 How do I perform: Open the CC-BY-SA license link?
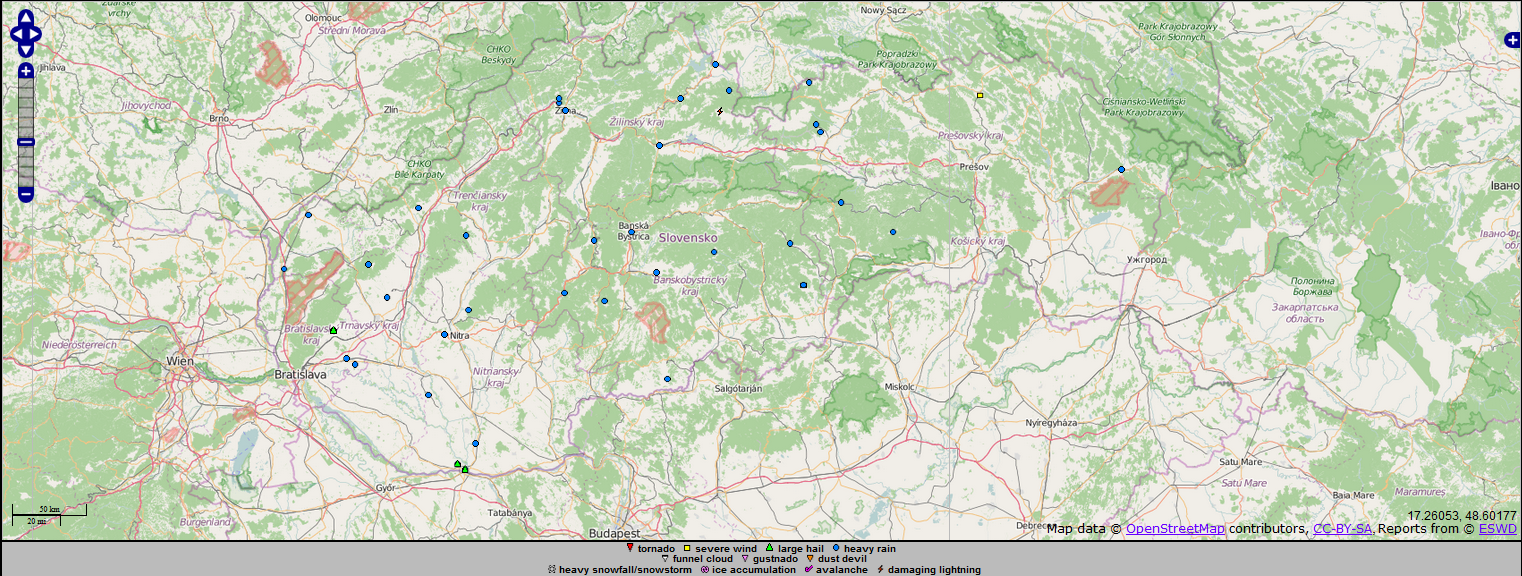pyautogui.click(x=1342, y=529)
